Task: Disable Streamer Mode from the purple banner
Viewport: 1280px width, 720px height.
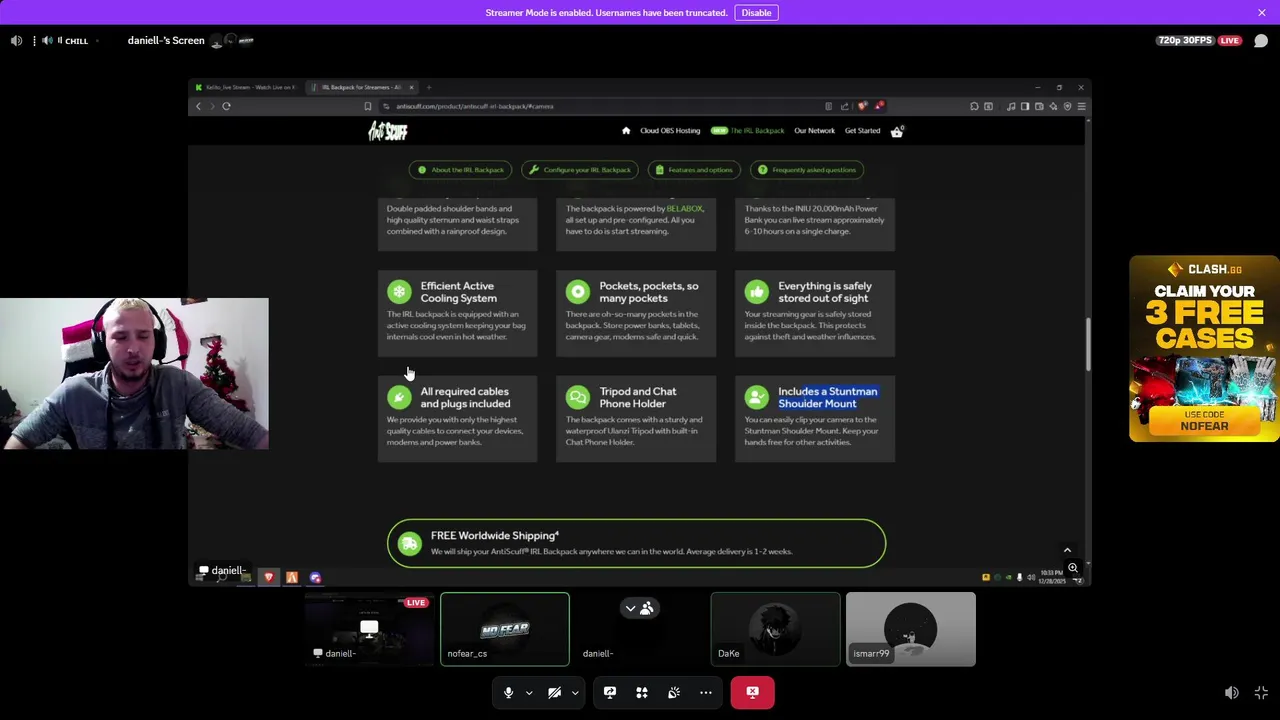Action: tap(756, 12)
